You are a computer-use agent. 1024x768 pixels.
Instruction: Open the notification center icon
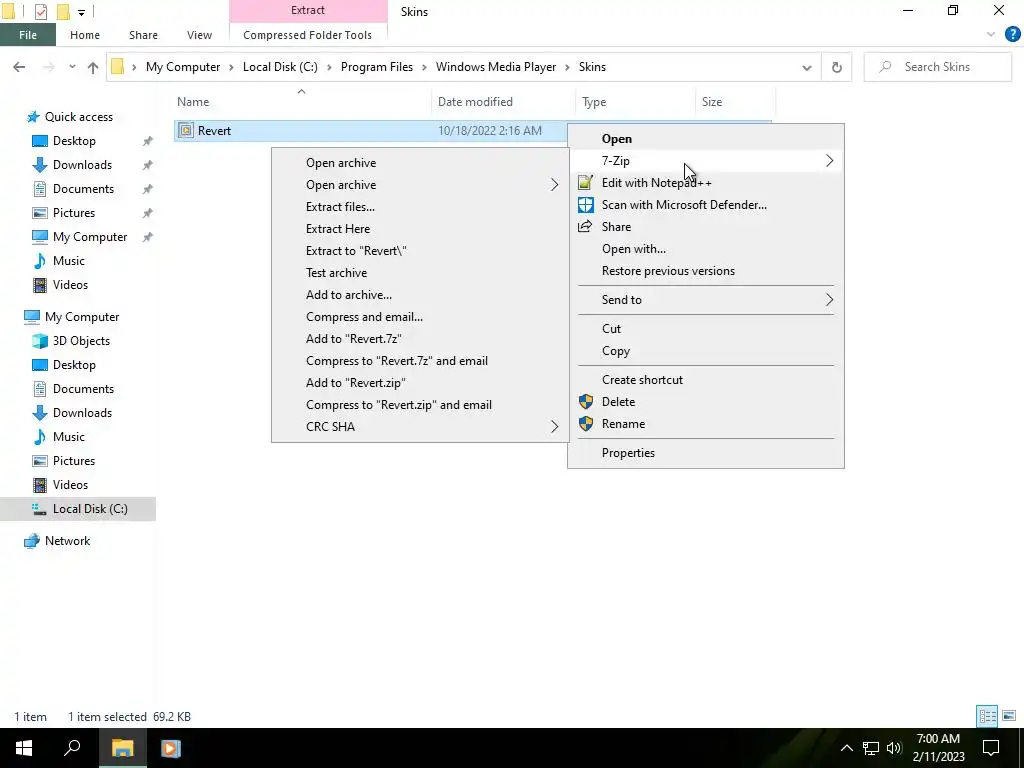(x=991, y=748)
